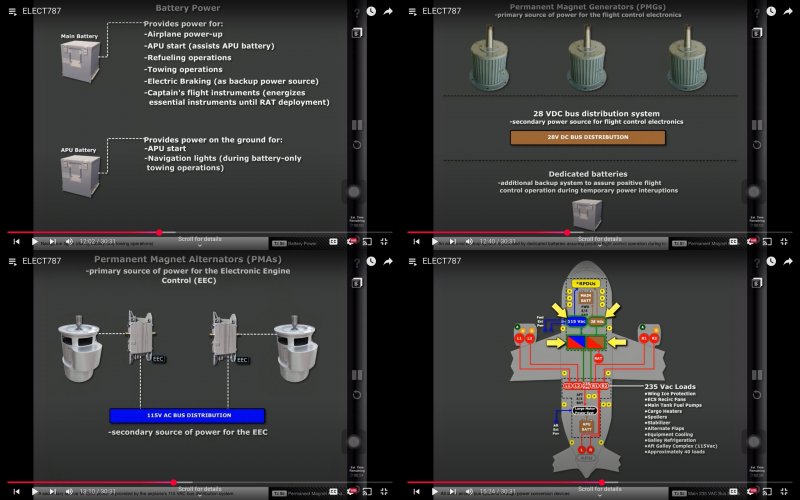800x500 pixels.
Task: Skip to next video in top-right PMG player
Action: pyautogui.click(x=453, y=242)
